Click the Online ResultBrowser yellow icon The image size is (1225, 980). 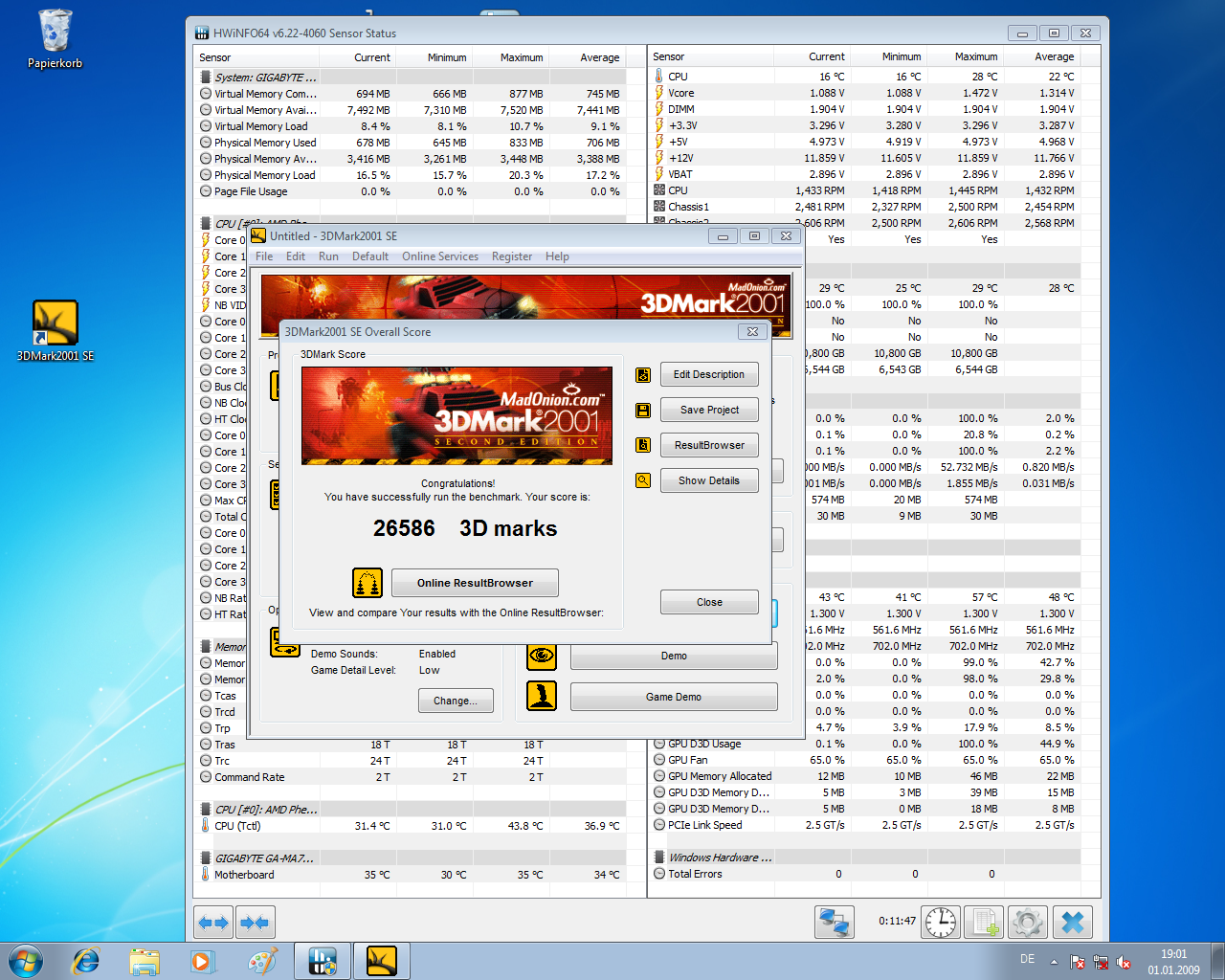pyautogui.click(x=367, y=583)
